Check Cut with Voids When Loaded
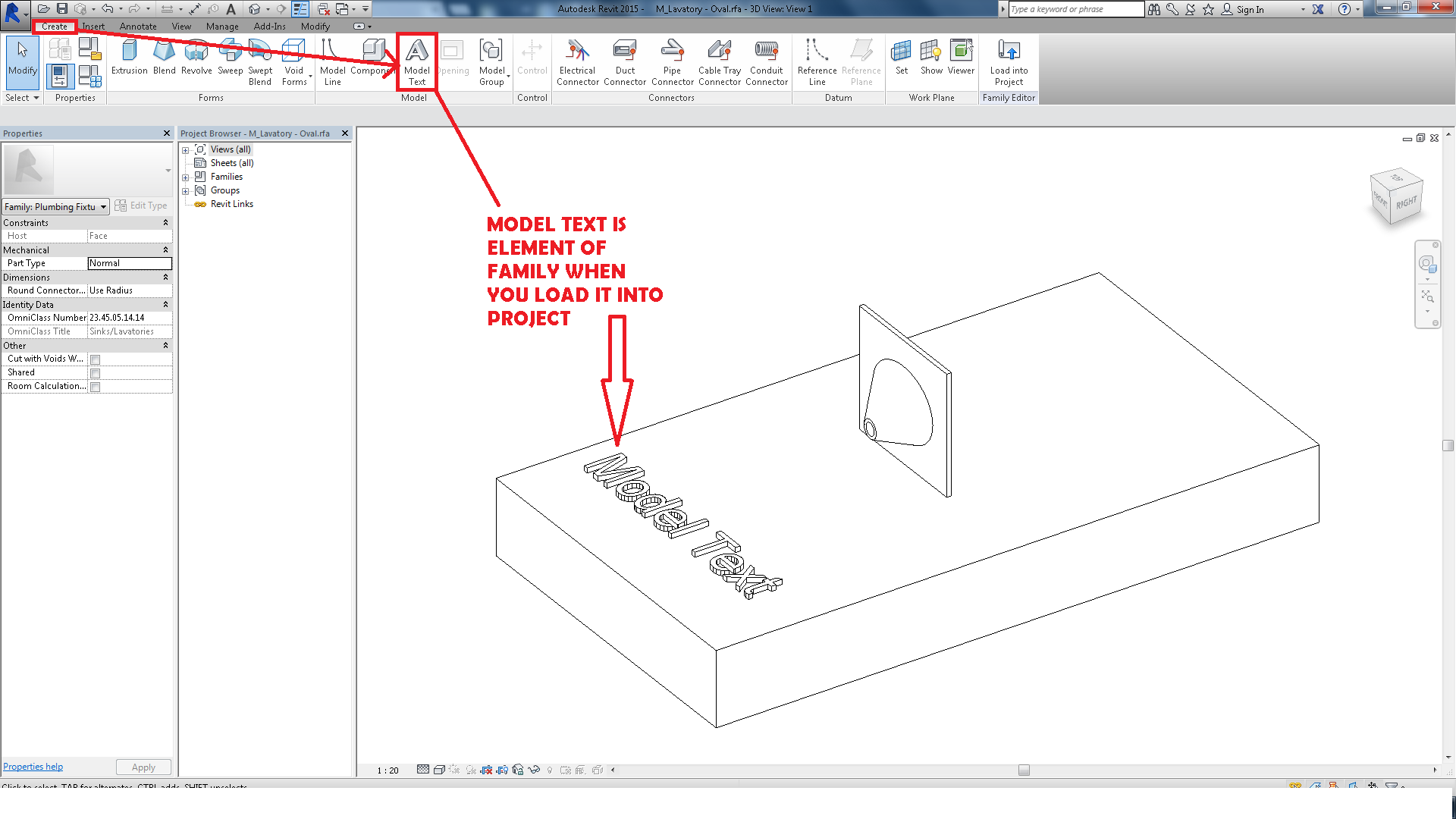The image size is (1456, 819). point(96,359)
